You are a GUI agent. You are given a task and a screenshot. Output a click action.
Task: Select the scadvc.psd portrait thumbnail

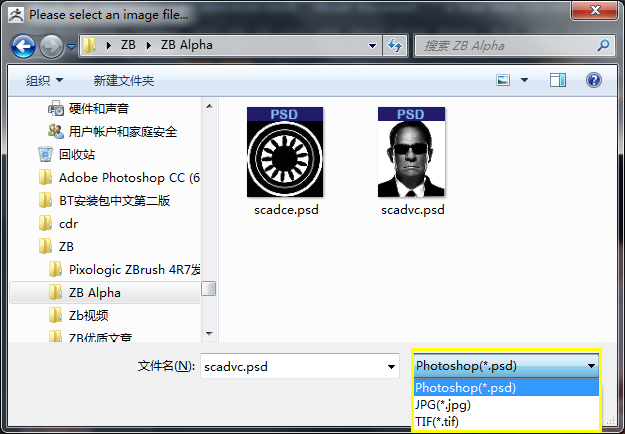(x=411, y=152)
